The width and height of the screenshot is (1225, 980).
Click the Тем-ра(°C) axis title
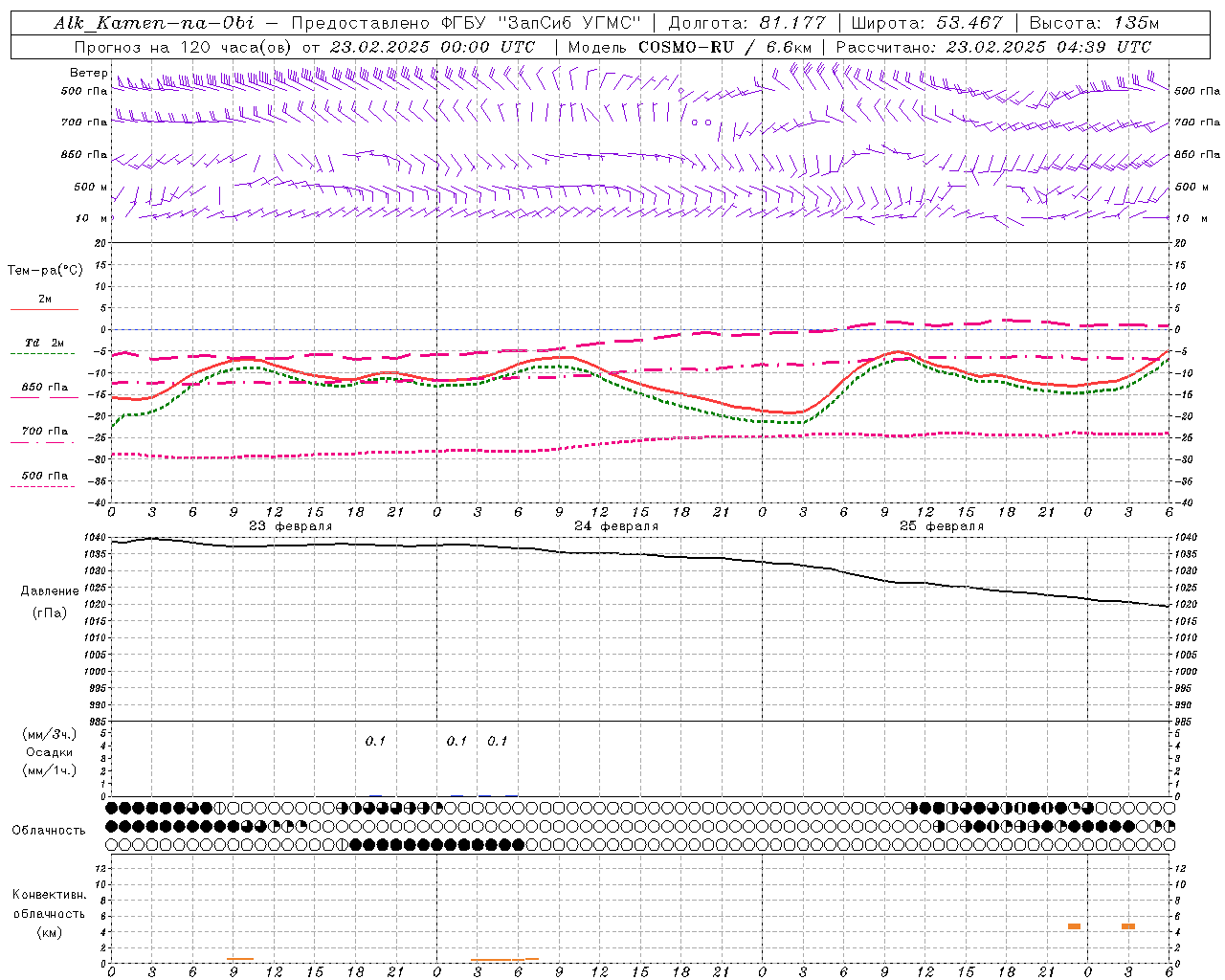[45, 271]
